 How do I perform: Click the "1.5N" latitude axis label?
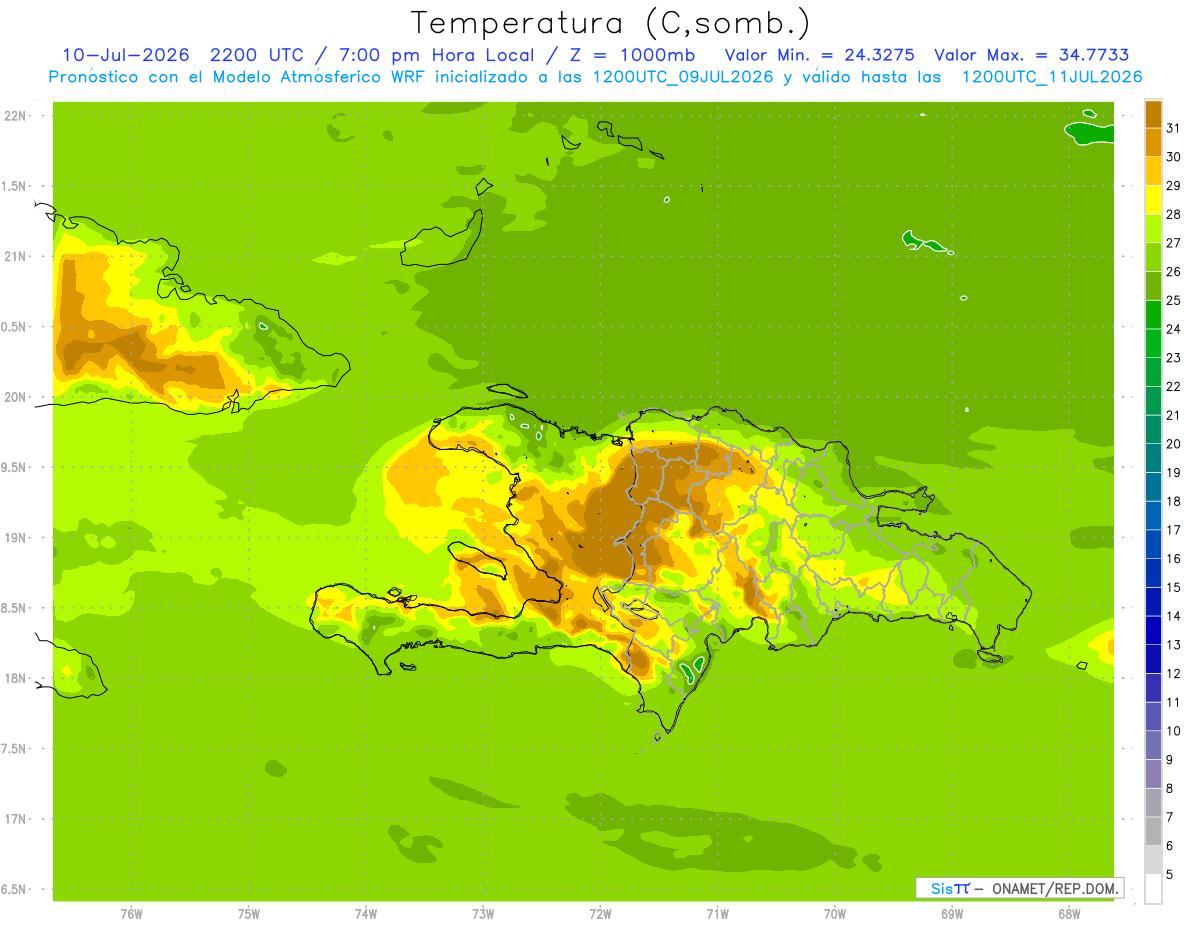pos(15,186)
